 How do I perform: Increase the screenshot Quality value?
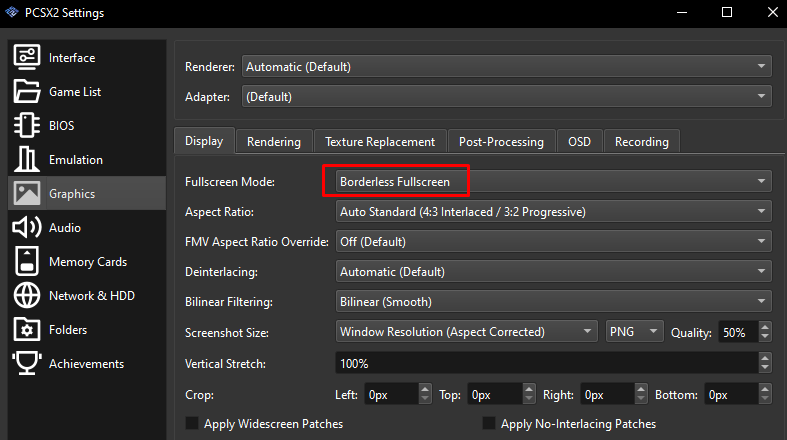[x=765, y=327]
